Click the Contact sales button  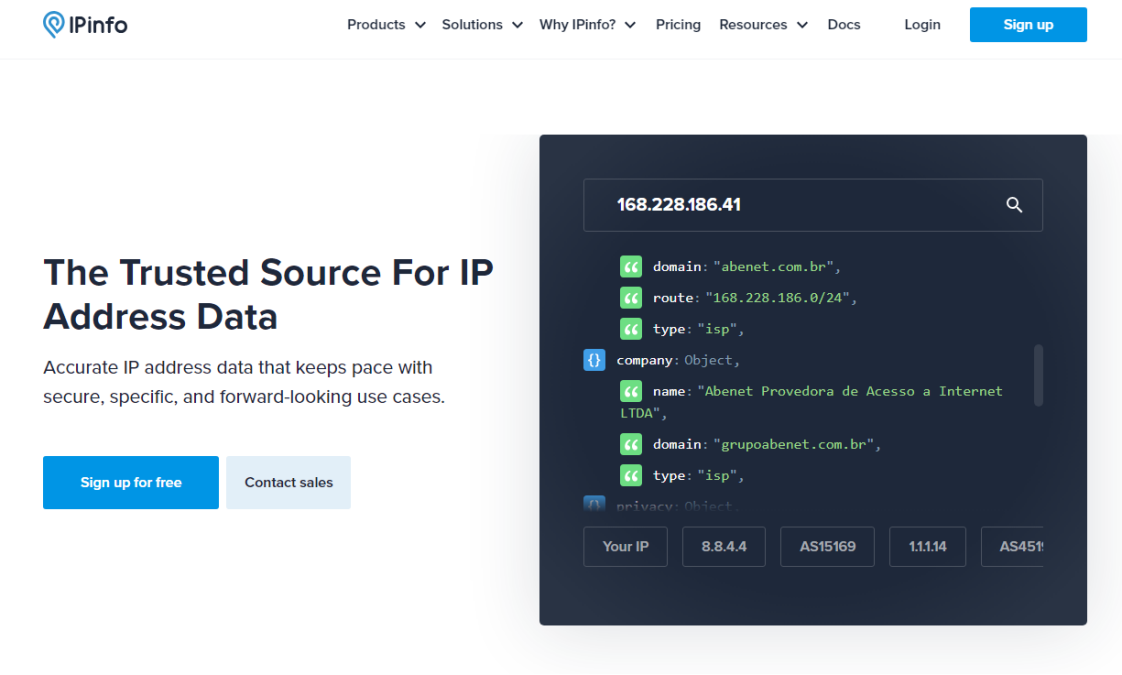point(288,482)
